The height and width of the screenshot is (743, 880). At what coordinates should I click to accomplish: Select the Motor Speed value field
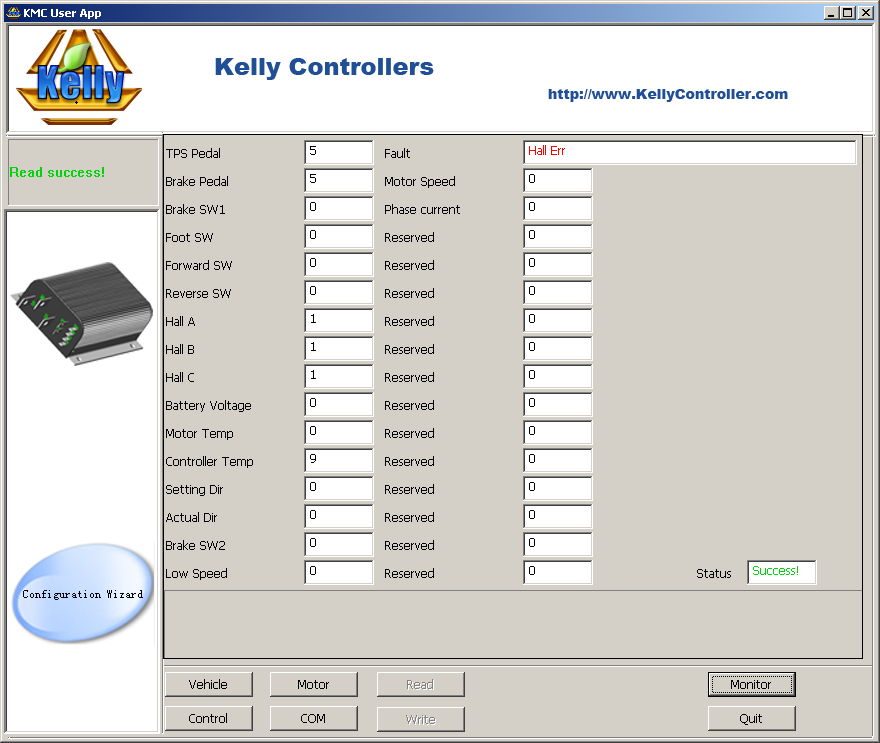point(558,180)
